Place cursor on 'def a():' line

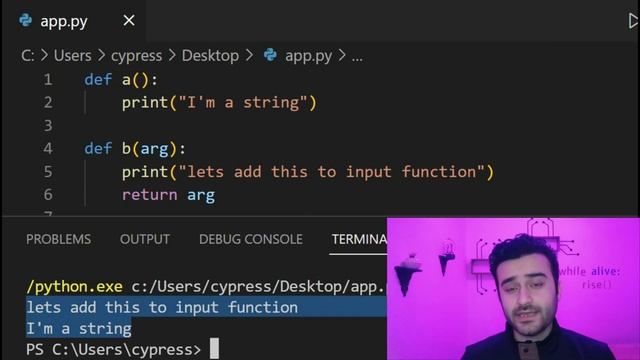(x=121, y=80)
